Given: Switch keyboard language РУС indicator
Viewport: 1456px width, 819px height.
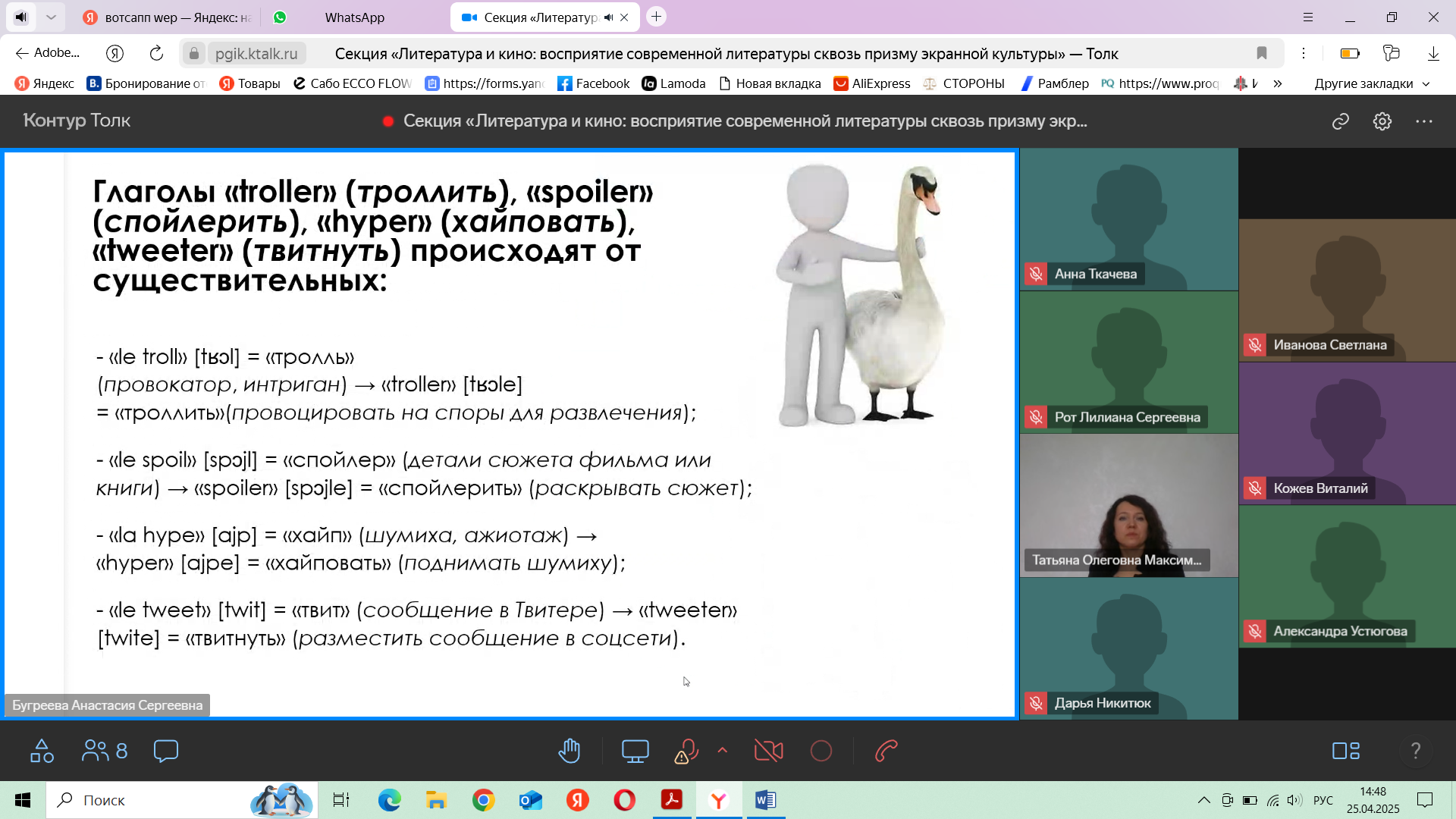Looking at the screenshot, I should click(x=1323, y=800).
